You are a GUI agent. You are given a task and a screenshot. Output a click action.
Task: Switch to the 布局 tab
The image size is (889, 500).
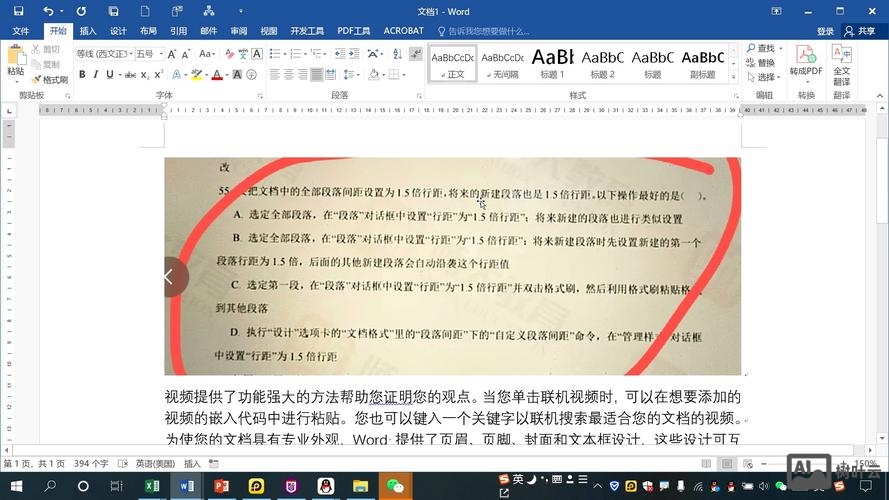pyautogui.click(x=148, y=31)
